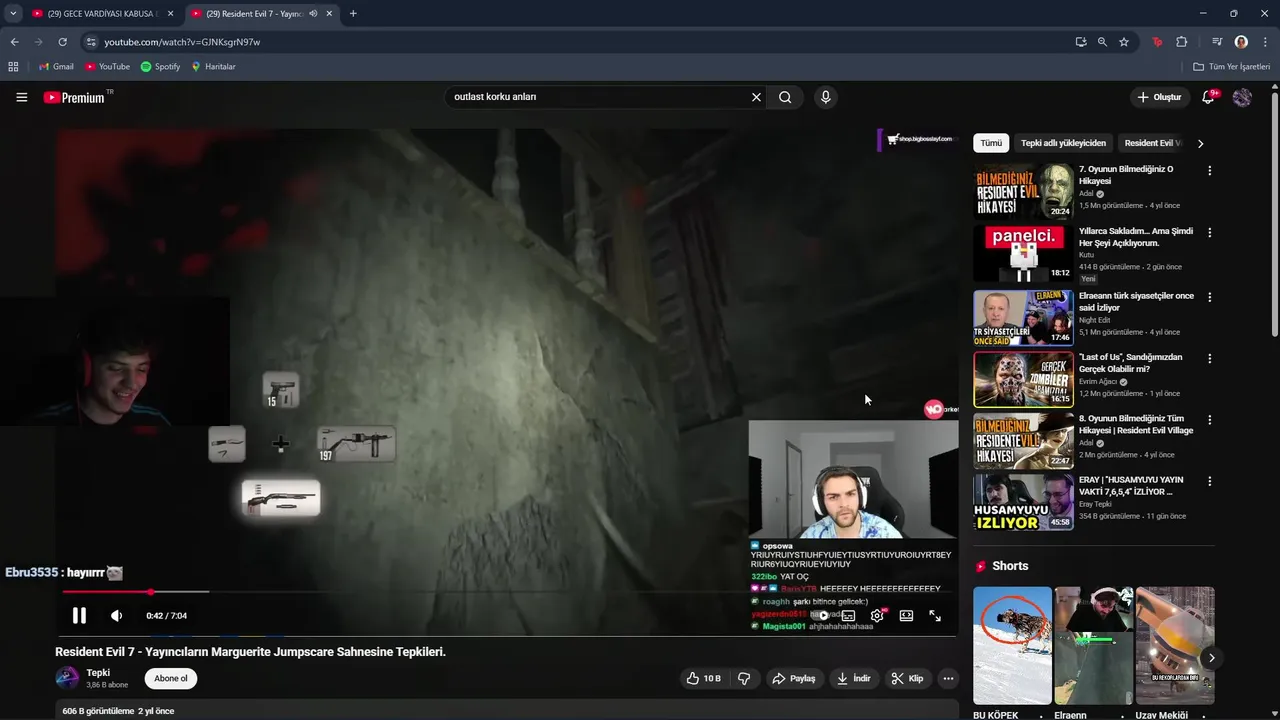Open zoom indicator in address bar

pos(1102,42)
